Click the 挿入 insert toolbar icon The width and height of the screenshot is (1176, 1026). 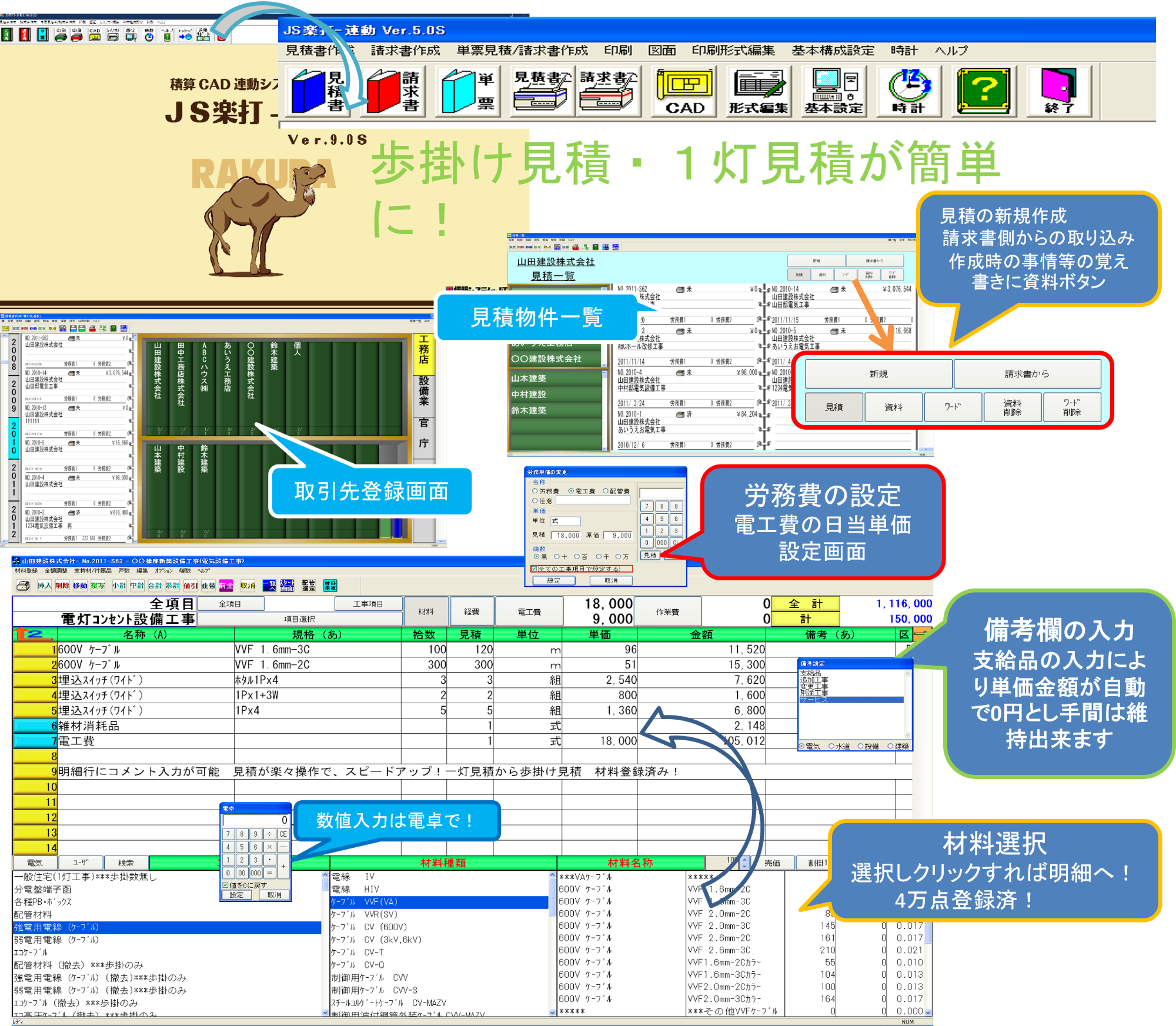click(x=44, y=585)
